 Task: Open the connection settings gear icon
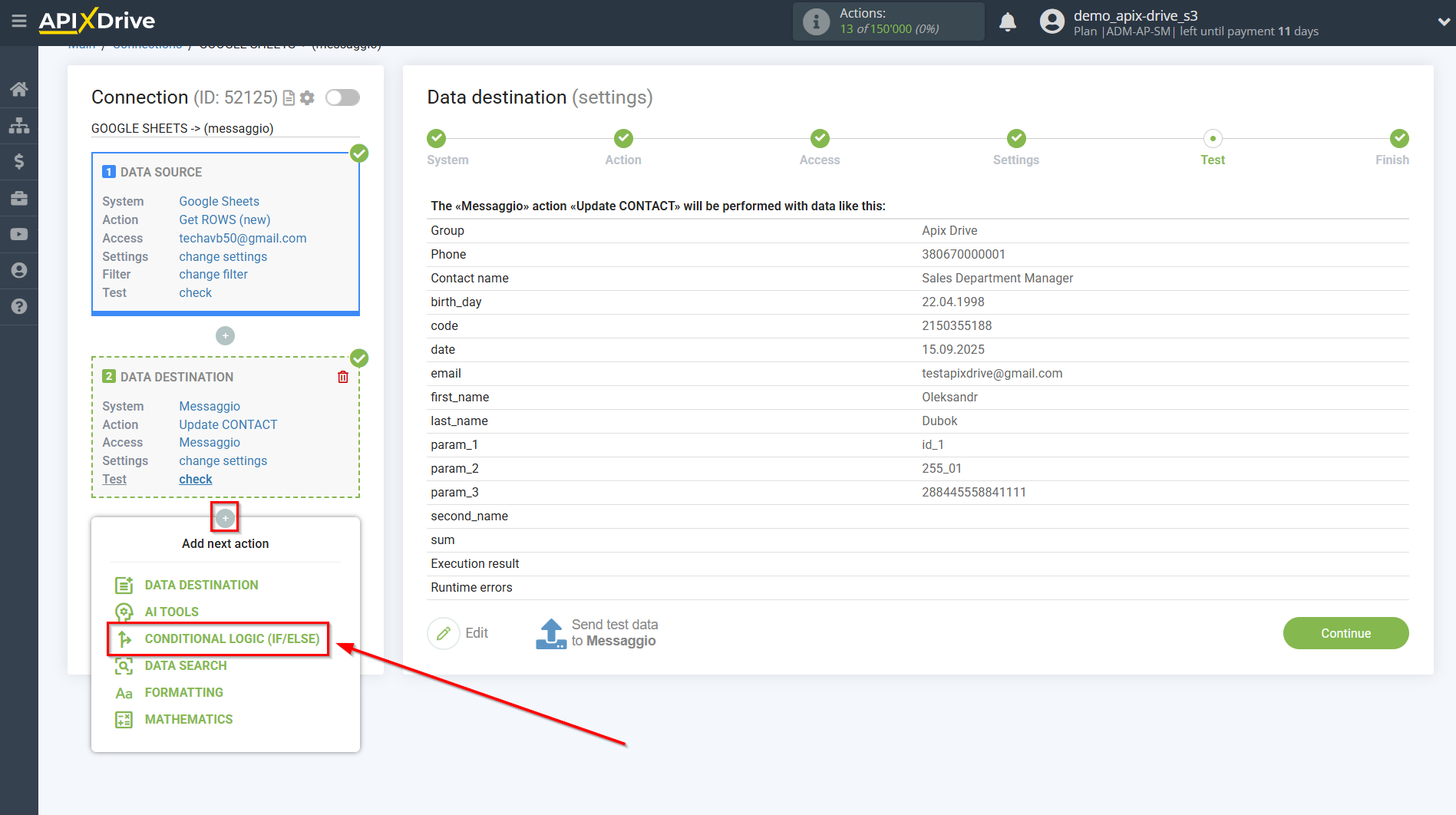point(308,97)
